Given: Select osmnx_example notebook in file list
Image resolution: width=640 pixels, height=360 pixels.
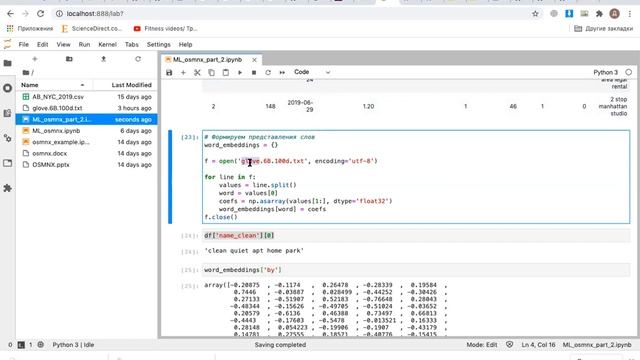Looking at the screenshot, I should click(x=87, y=142).
